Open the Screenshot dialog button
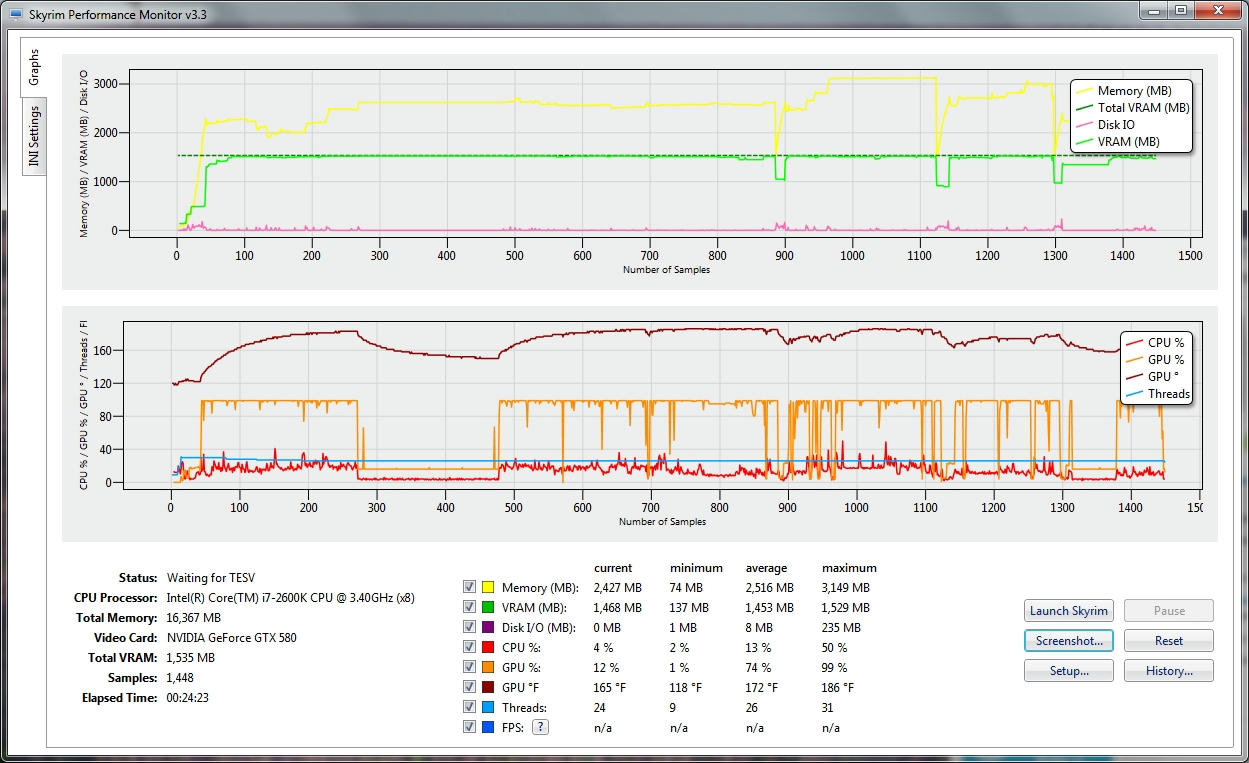 [x=1068, y=641]
